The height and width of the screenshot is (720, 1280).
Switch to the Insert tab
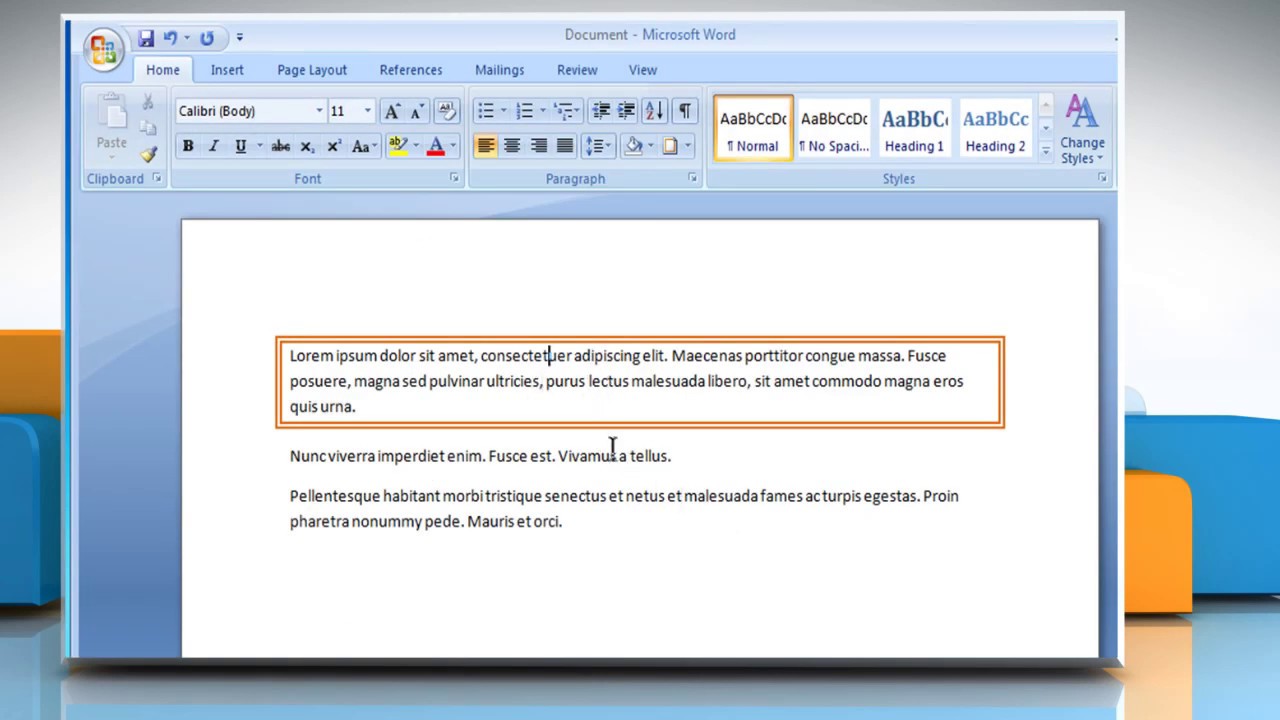[x=227, y=70]
